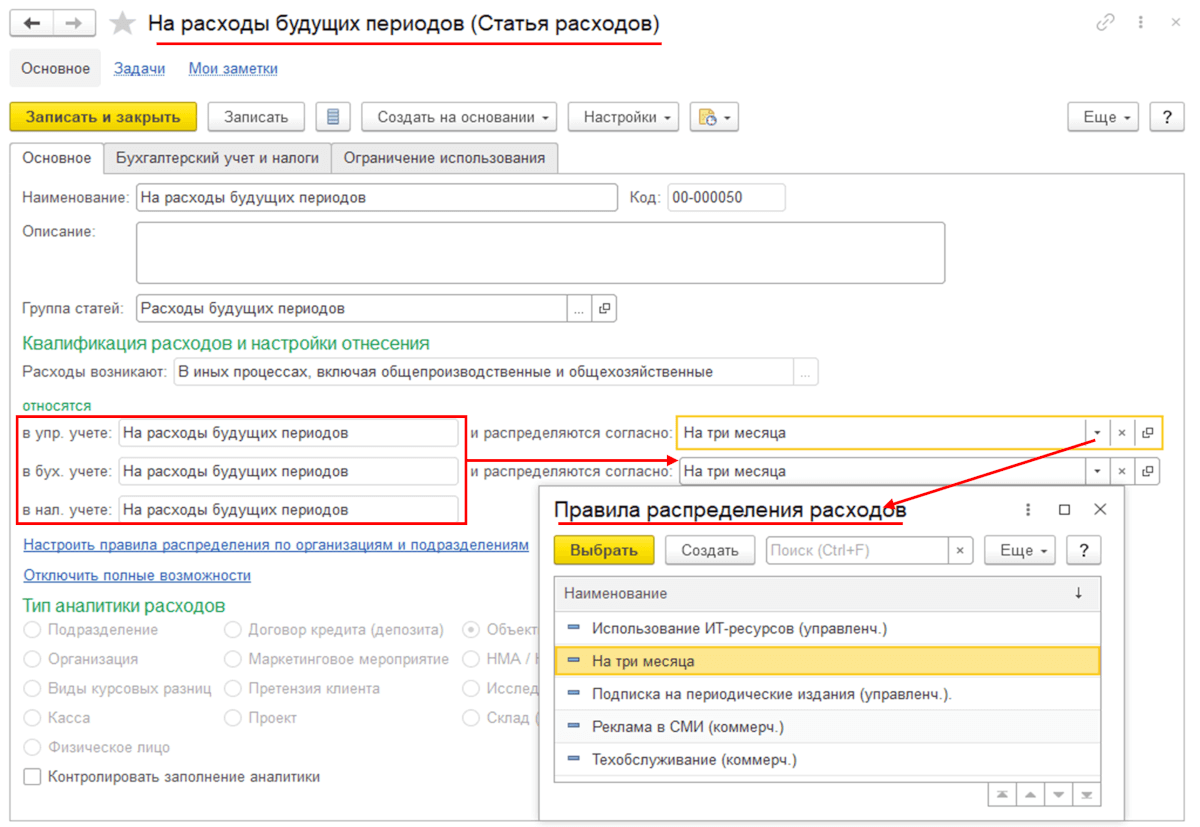The image size is (1200, 827).
Task: Open help in Правила распределения расходов window
Action: (1083, 550)
